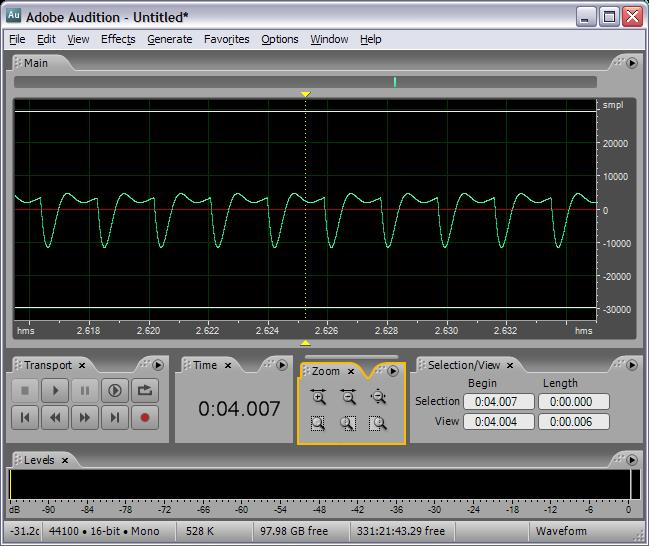Zoom Out Horizontally in Zoom panel
The height and width of the screenshot is (546, 649).
348,397
